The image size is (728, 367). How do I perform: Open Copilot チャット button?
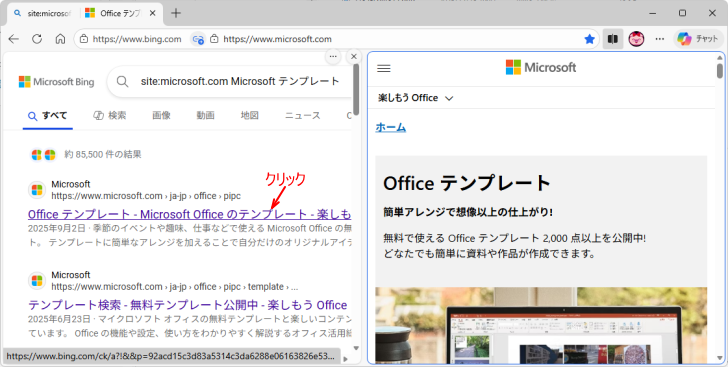698,39
